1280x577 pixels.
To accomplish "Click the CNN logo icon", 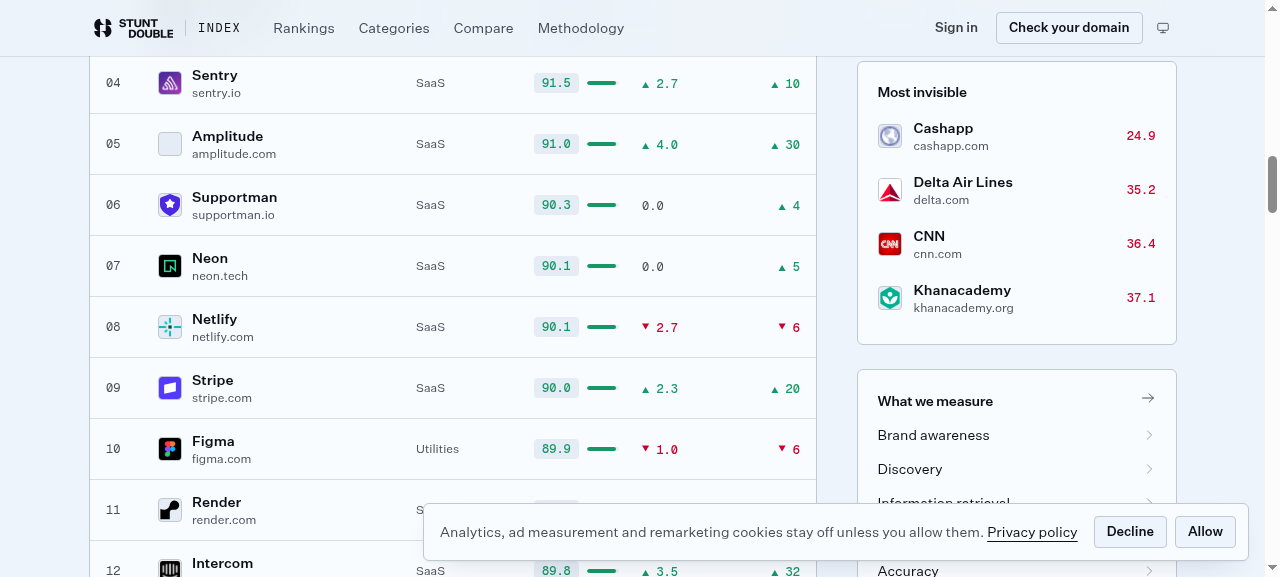I will [890, 244].
